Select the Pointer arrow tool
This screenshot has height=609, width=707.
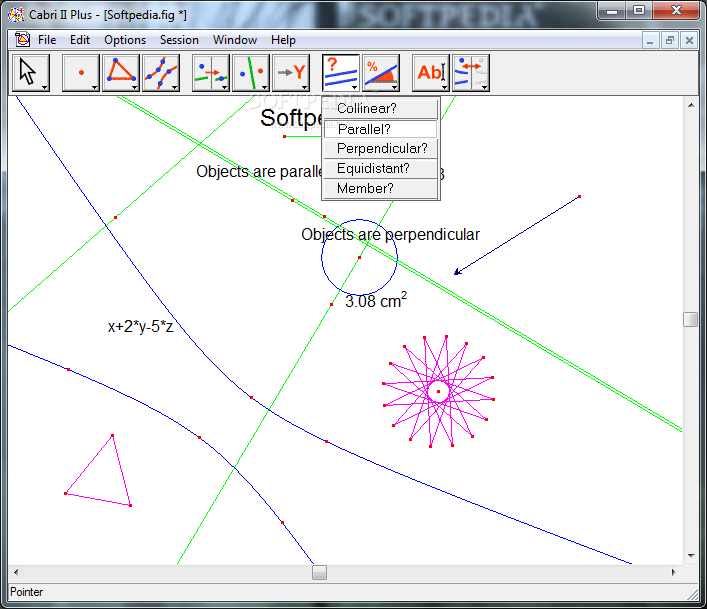[x=31, y=73]
